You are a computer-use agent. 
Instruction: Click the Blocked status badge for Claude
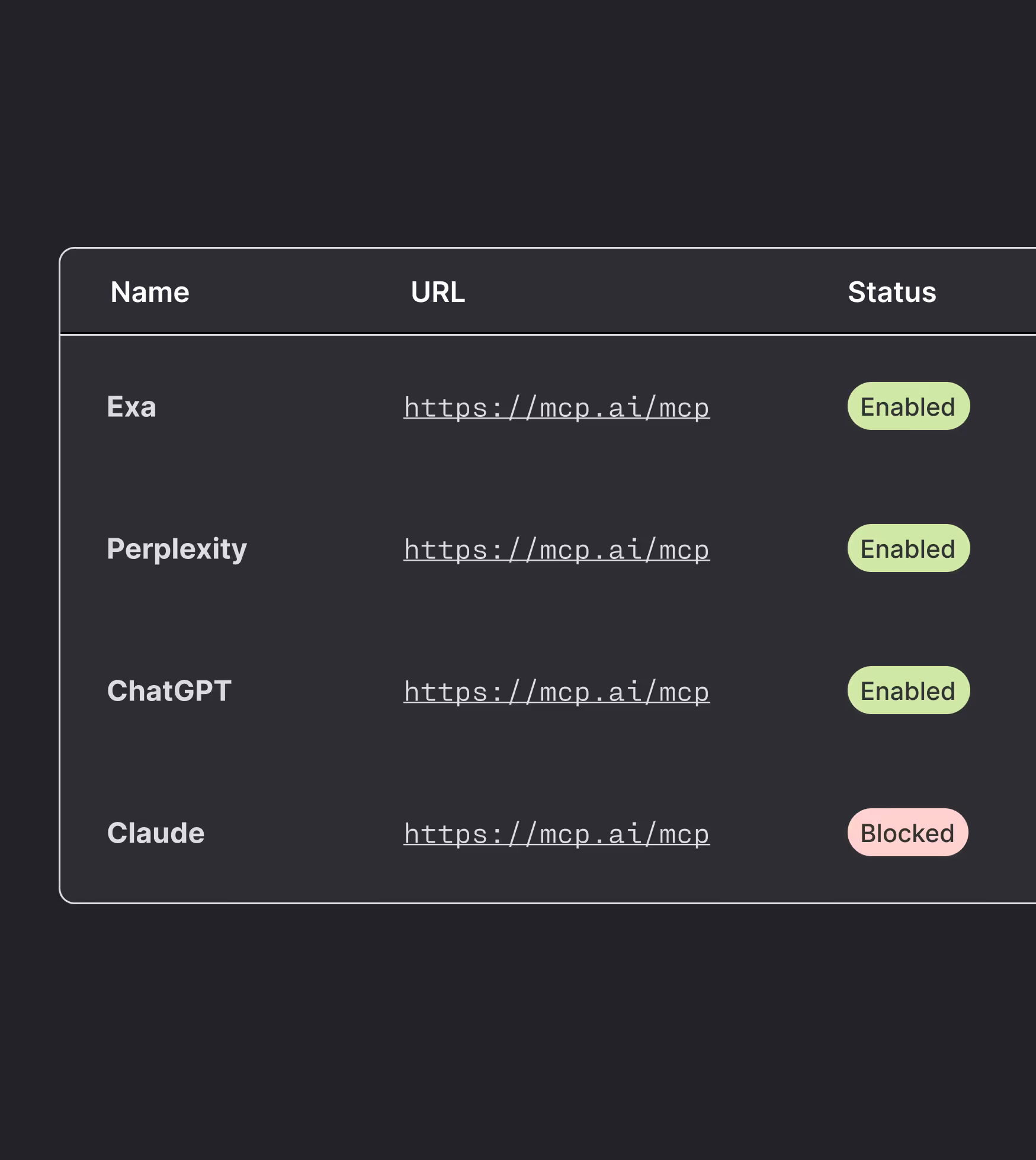coord(907,833)
